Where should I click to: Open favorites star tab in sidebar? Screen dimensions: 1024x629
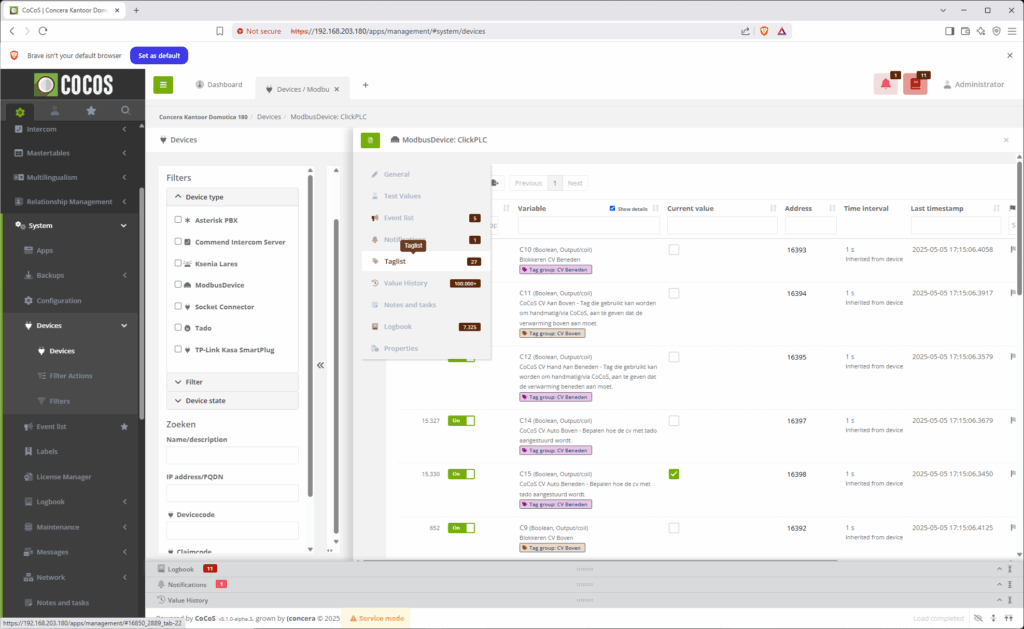[91, 111]
